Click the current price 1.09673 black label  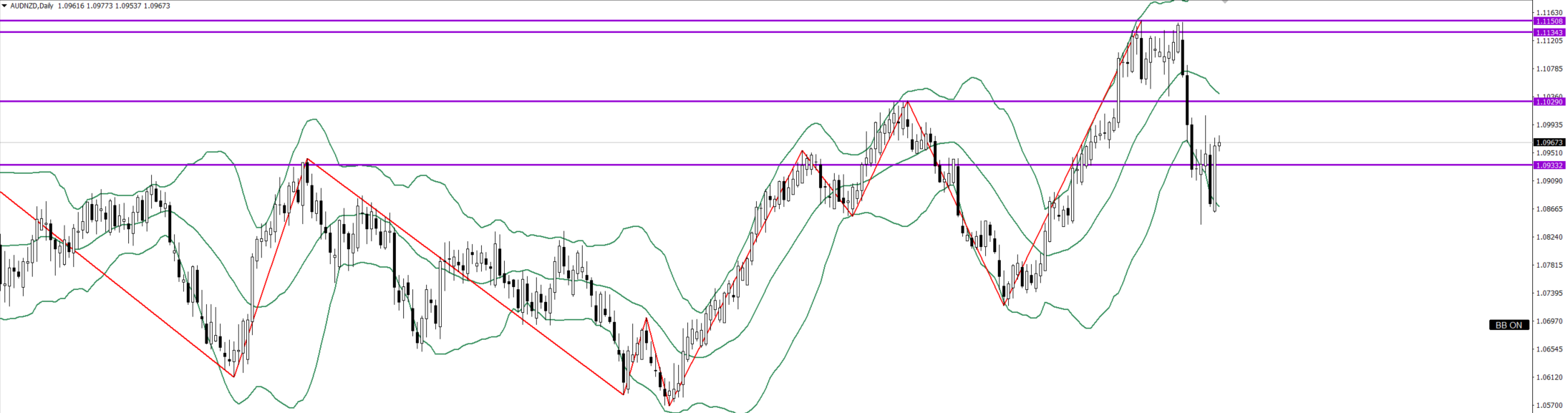click(x=1549, y=142)
